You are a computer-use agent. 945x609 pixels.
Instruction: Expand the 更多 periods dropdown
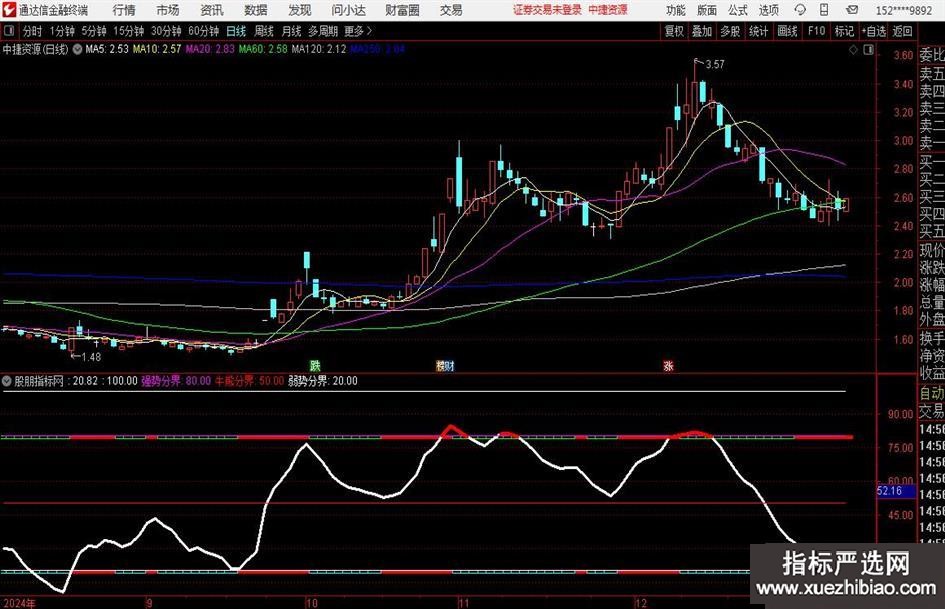(x=358, y=31)
